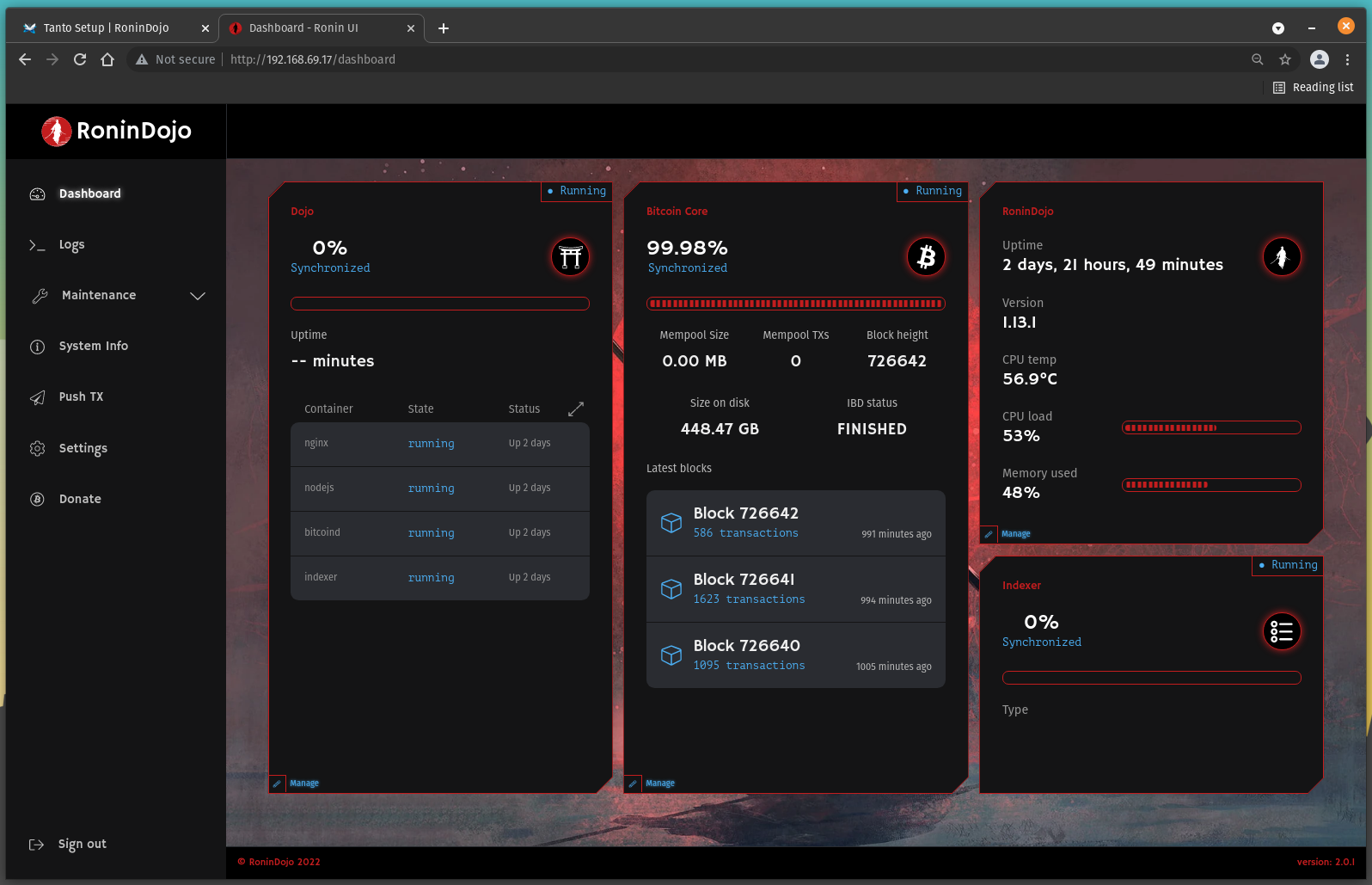Open a new browser tab
The width and height of the screenshot is (1372, 885).
pos(444,28)
